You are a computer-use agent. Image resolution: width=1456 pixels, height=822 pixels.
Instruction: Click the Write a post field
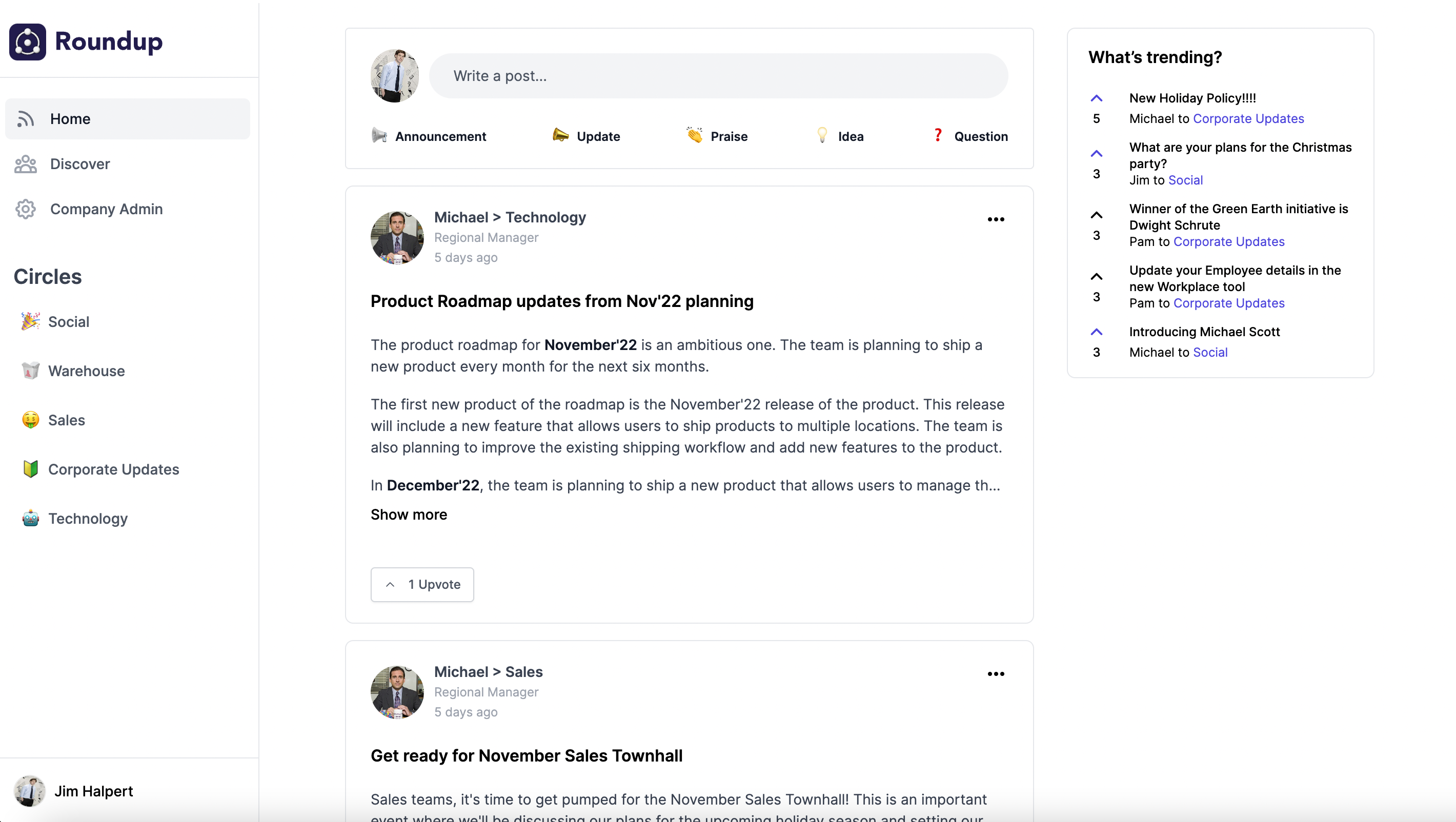click(718, 76)
